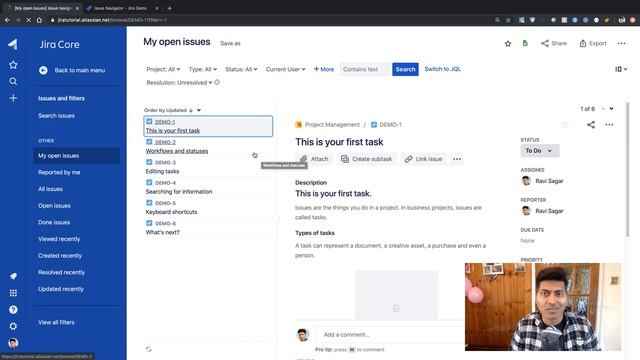Select My open issues in sidebar
640x360 pixels.
coord(76,156)
